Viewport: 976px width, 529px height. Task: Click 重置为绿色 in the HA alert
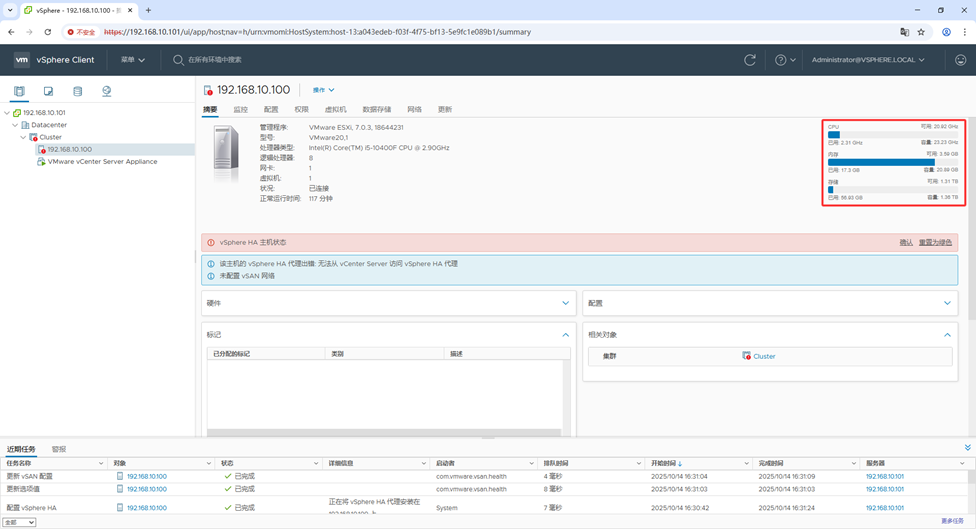point(935,242)
